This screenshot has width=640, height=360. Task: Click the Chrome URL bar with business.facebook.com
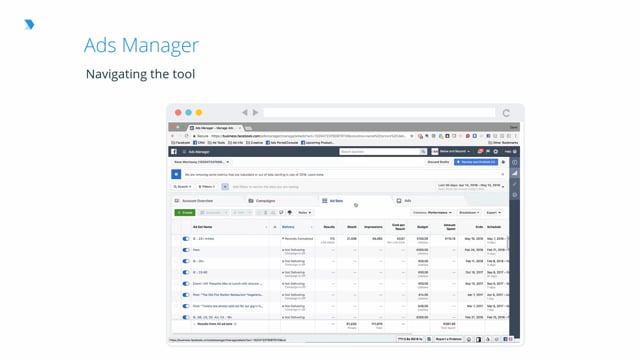[302, 136]
